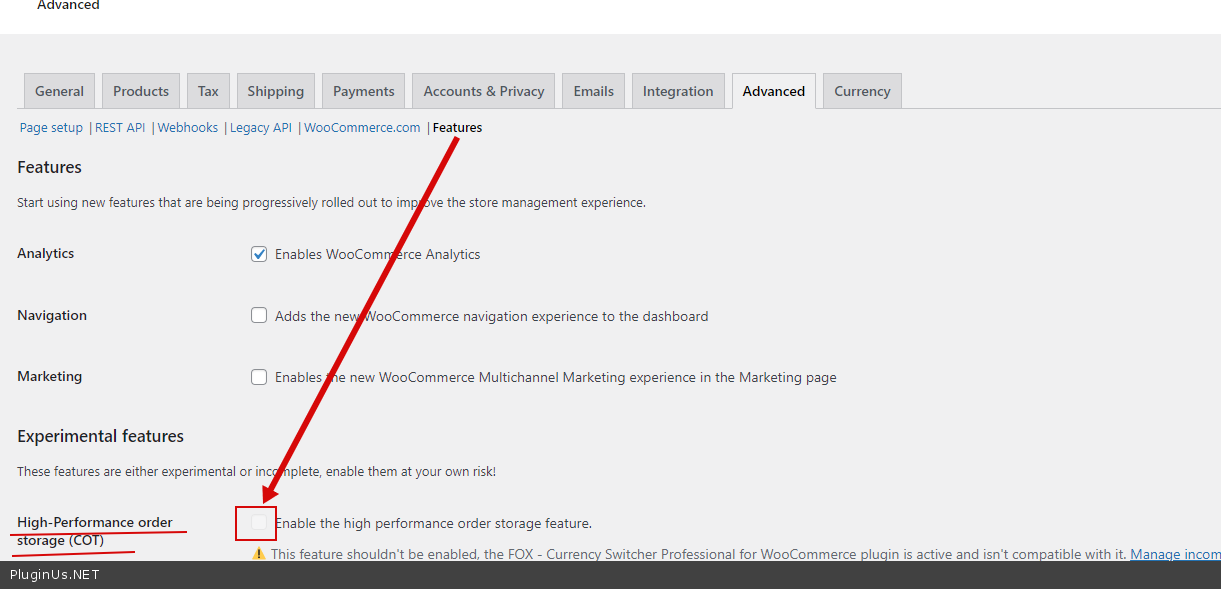Image resolution: width=1221 pixels, height=589 pixels.
Task: Tick the high performance order storage checkbox
Action: pos(259,522)
